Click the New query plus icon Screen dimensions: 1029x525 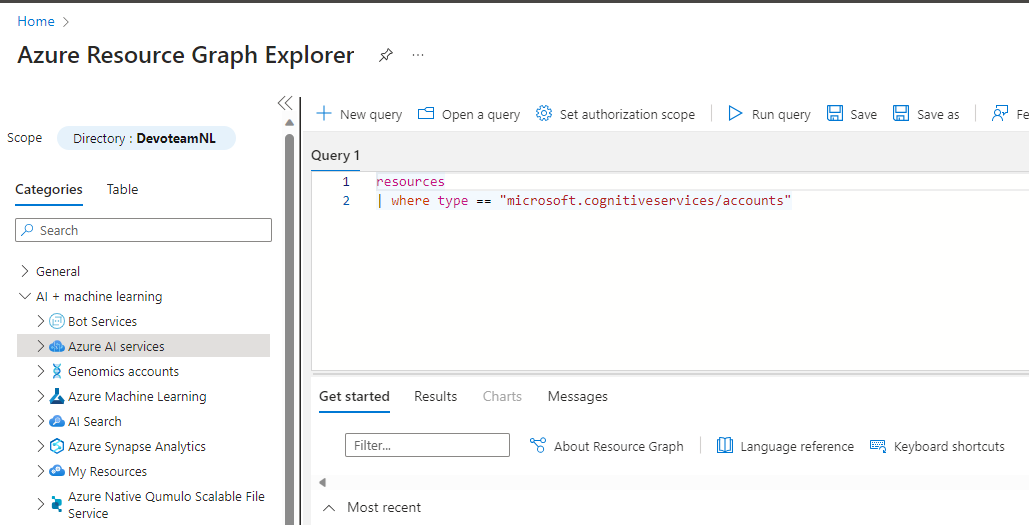(324, 114)
